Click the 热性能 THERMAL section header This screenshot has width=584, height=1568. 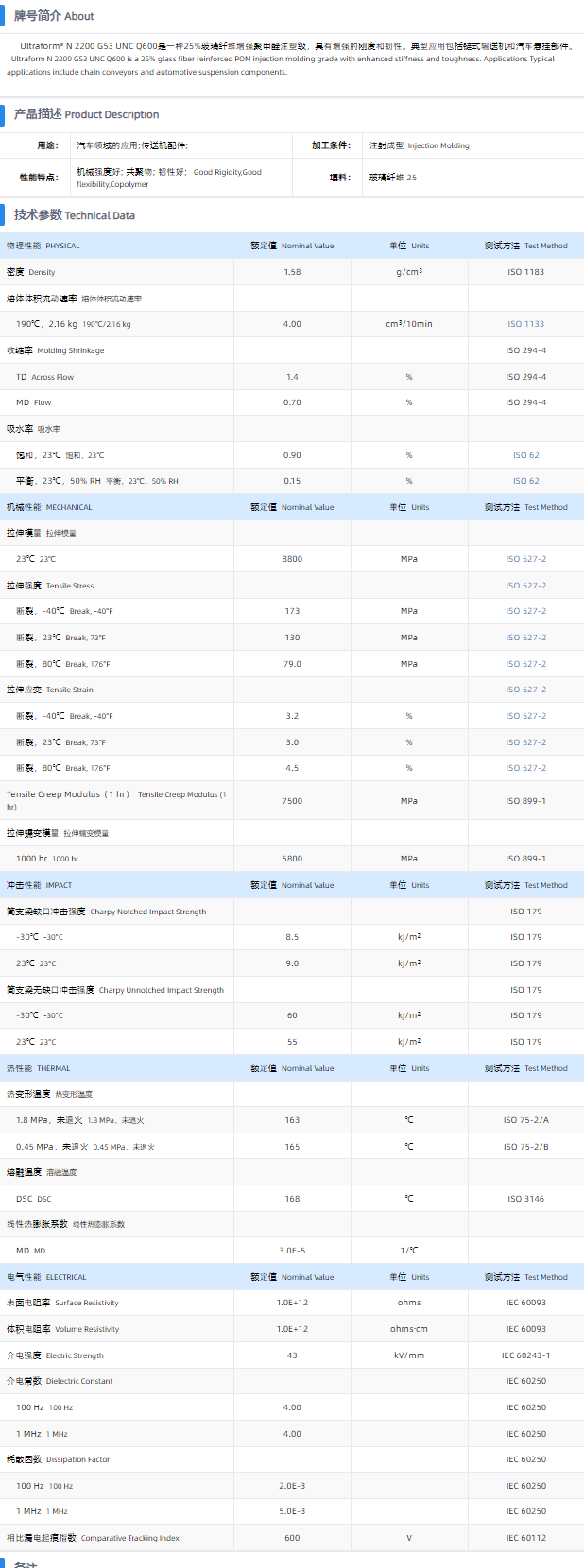38,1068
